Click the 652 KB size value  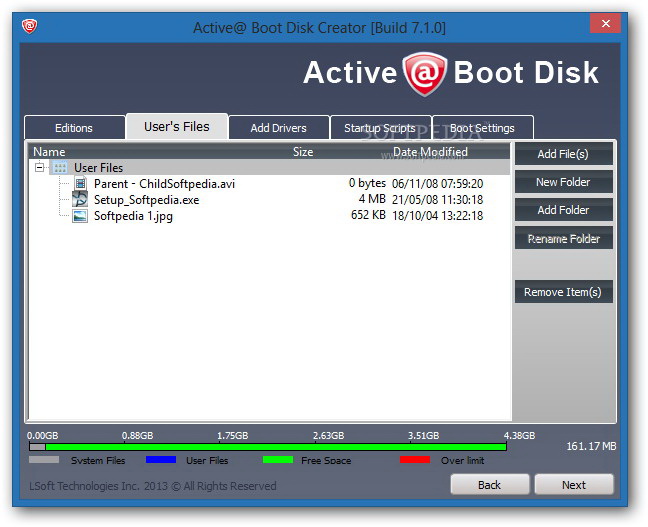(368, 215)
